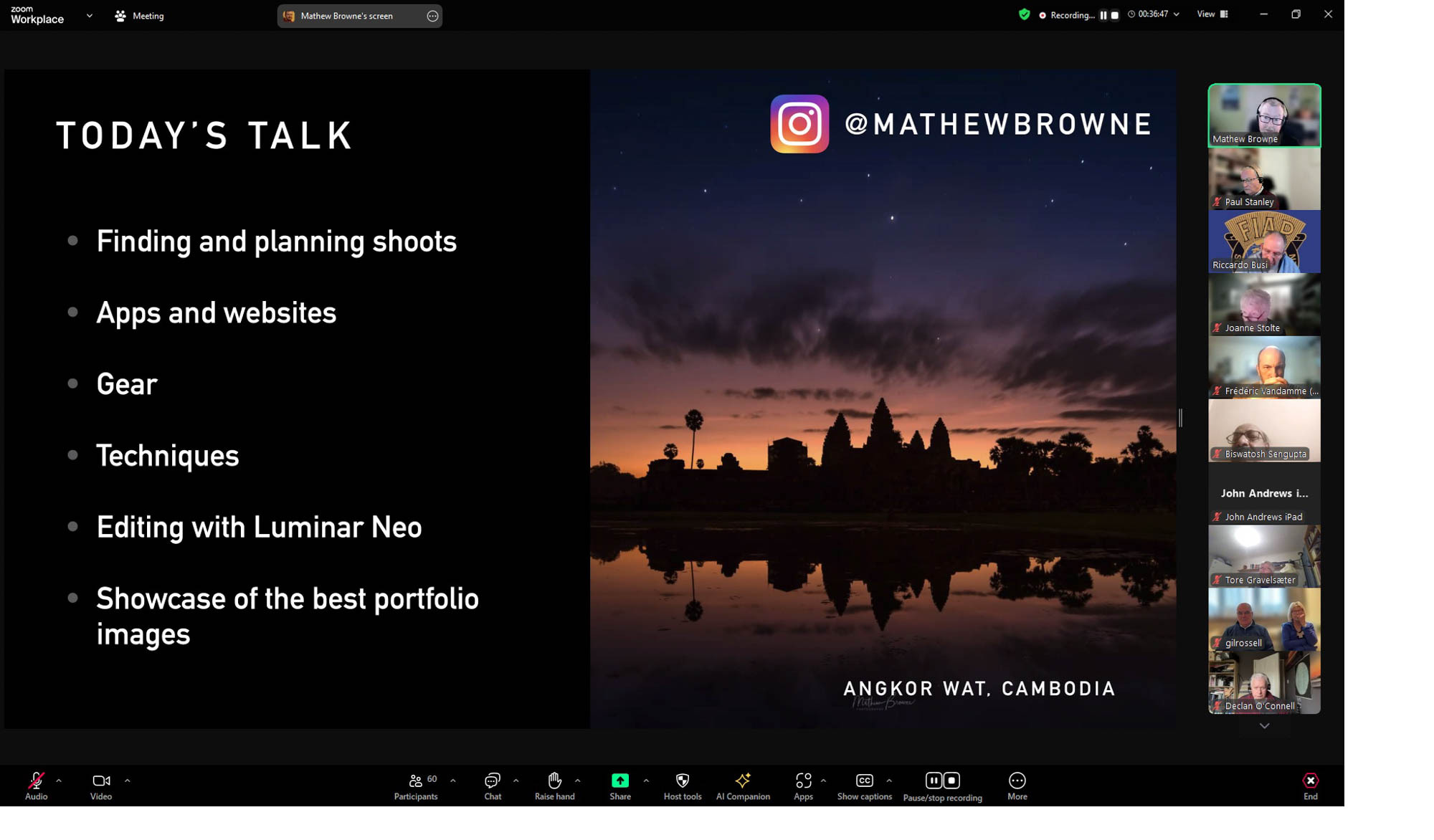Open the Chat panel
Viewport: 1434px width, 840px height.
click(492, 786)
